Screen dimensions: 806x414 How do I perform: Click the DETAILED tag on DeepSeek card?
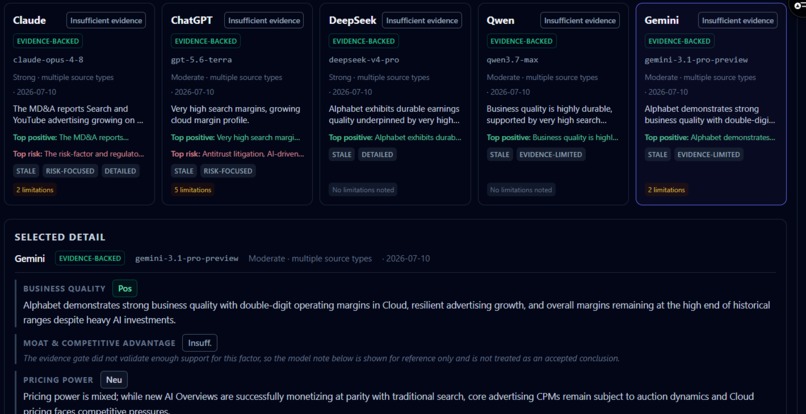377,155
